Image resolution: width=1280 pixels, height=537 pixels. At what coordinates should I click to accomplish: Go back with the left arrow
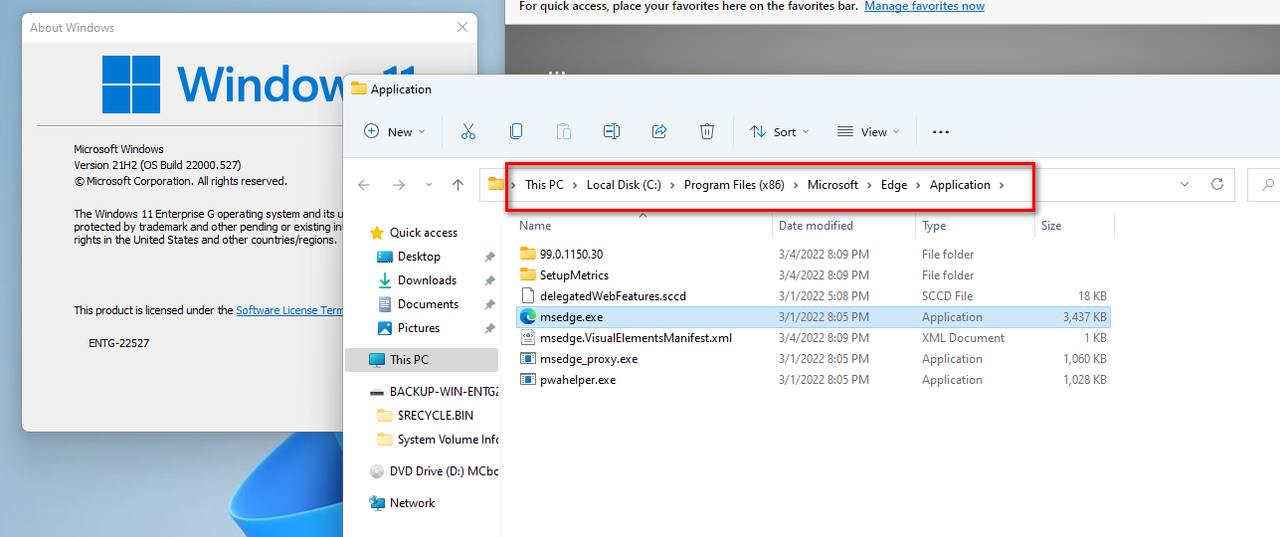364,185
